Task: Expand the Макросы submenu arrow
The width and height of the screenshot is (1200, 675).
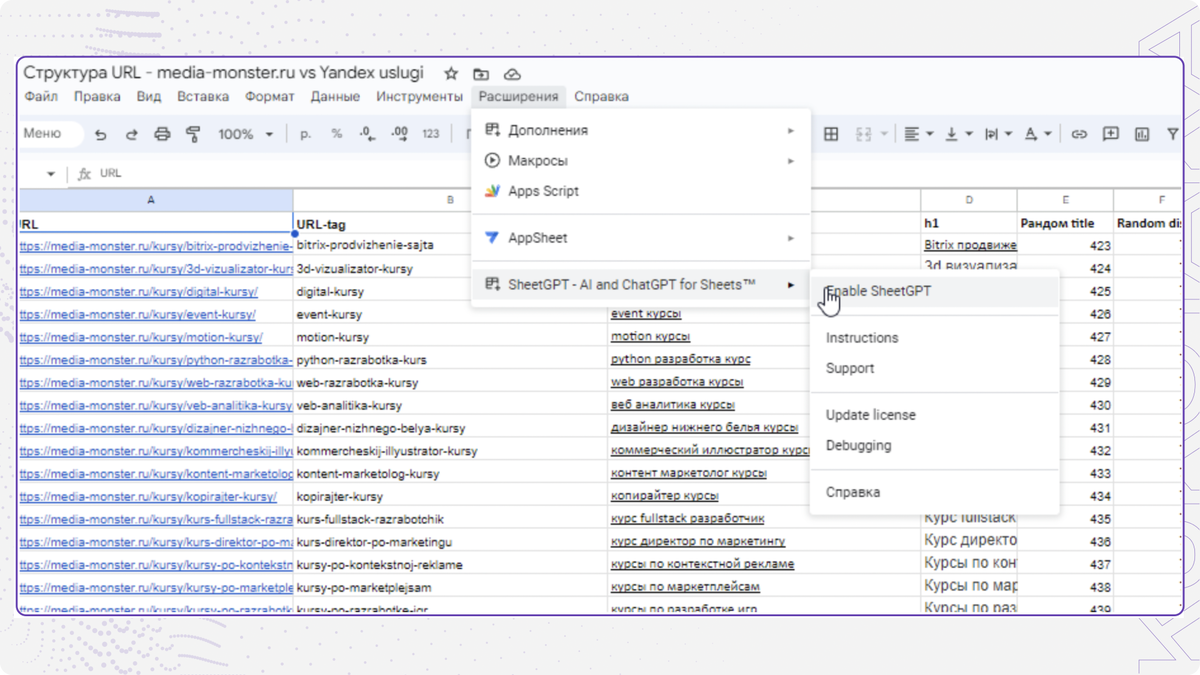Action: 791,161
